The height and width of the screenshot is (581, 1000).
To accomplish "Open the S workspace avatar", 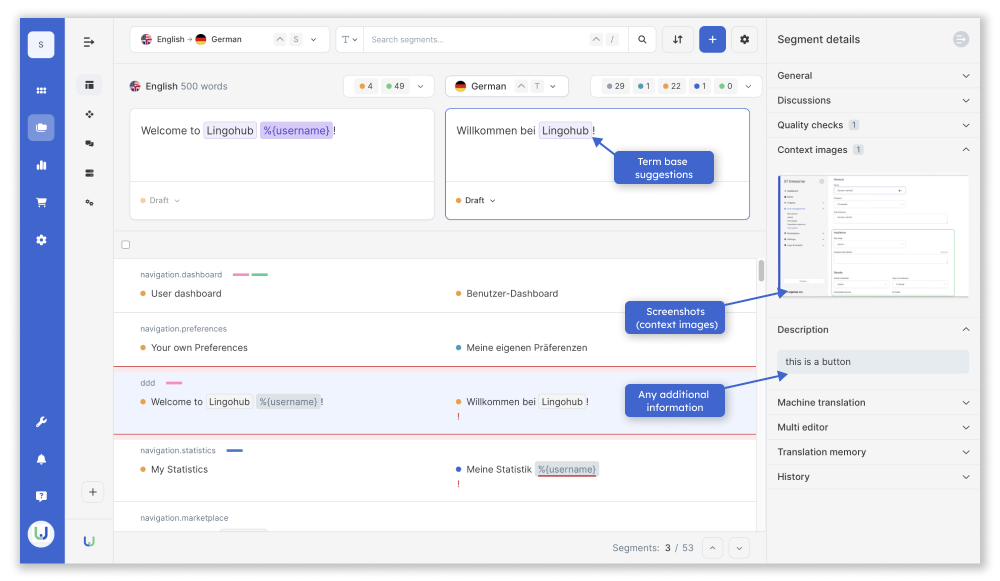I will pyautogui.click(x=41, y=45).
